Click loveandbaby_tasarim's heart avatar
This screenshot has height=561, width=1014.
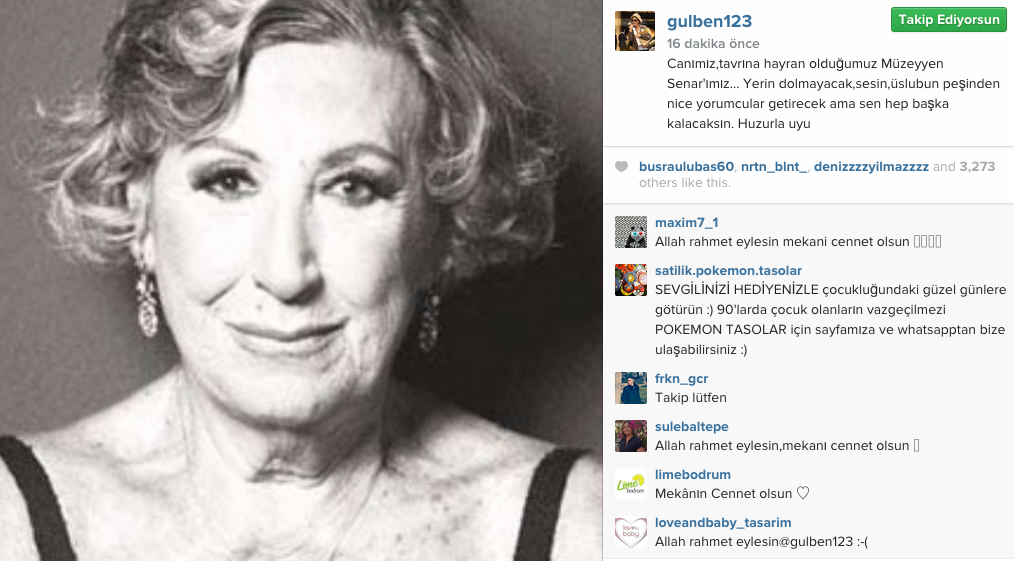click(631, 532)
